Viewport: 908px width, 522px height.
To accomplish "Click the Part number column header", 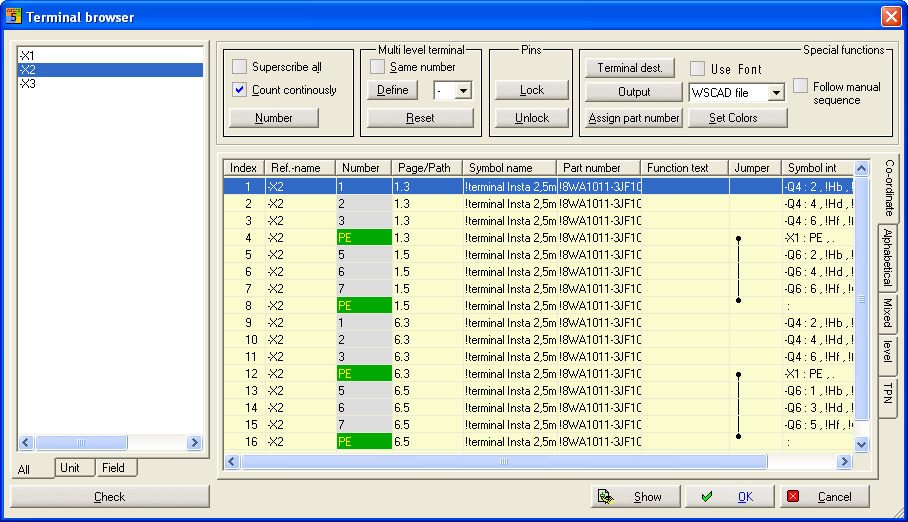I will (x=598, y=167).
